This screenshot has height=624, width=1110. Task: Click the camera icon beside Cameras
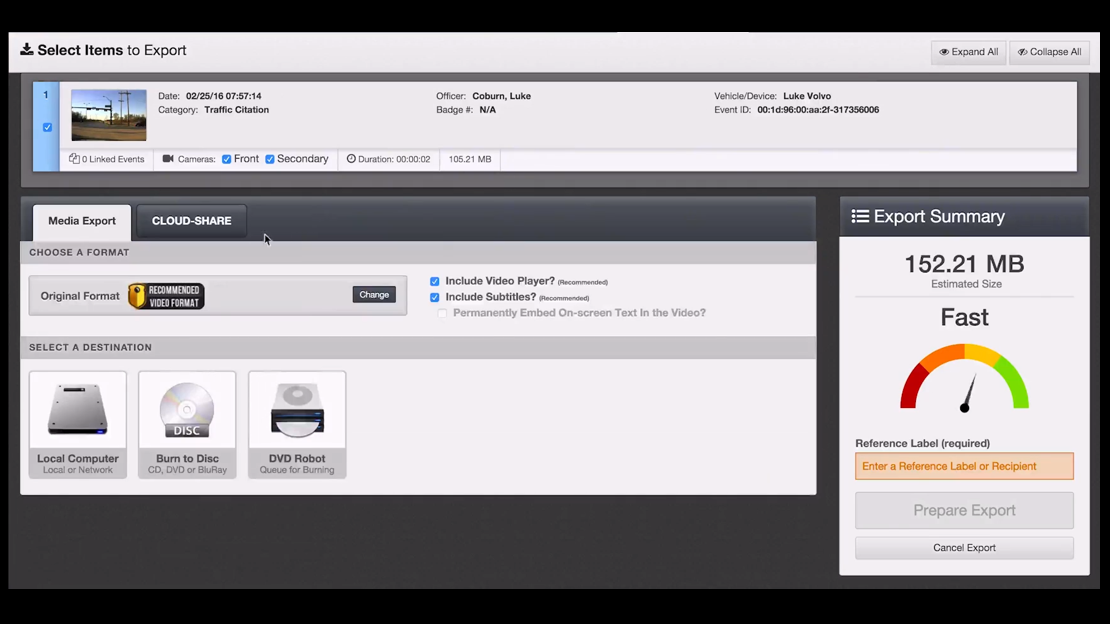click(x=168, y=159)
